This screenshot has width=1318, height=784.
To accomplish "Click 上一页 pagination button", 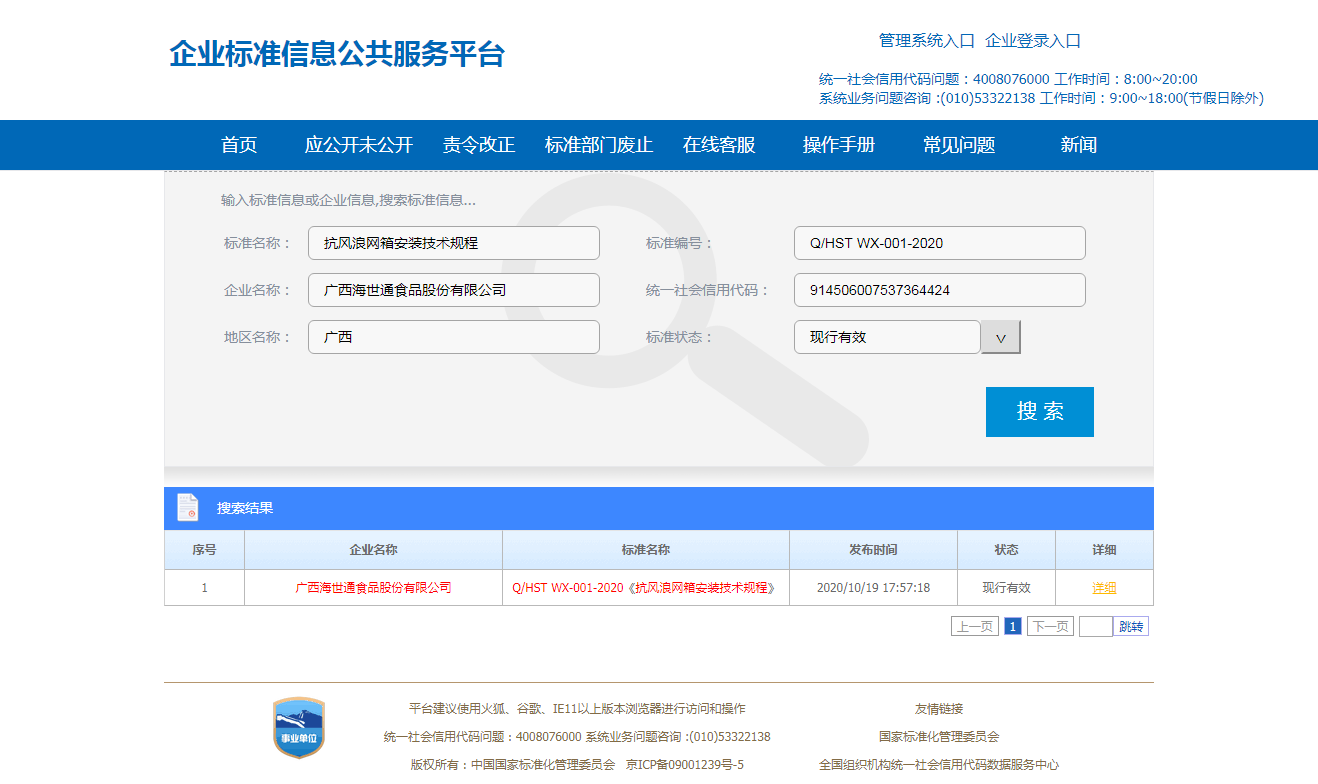I will [975, 627].
